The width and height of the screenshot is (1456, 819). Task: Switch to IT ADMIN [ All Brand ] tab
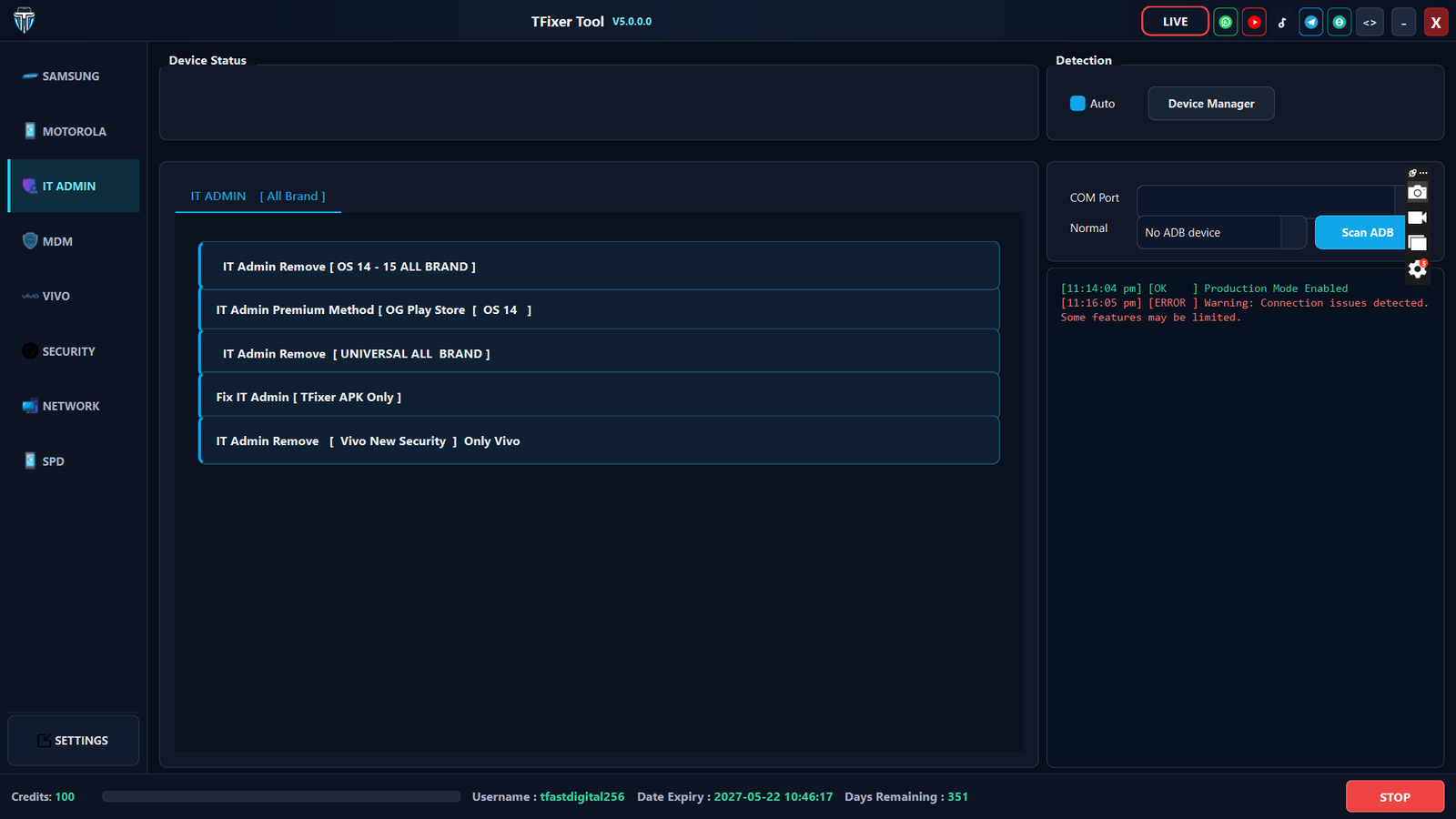258,196
